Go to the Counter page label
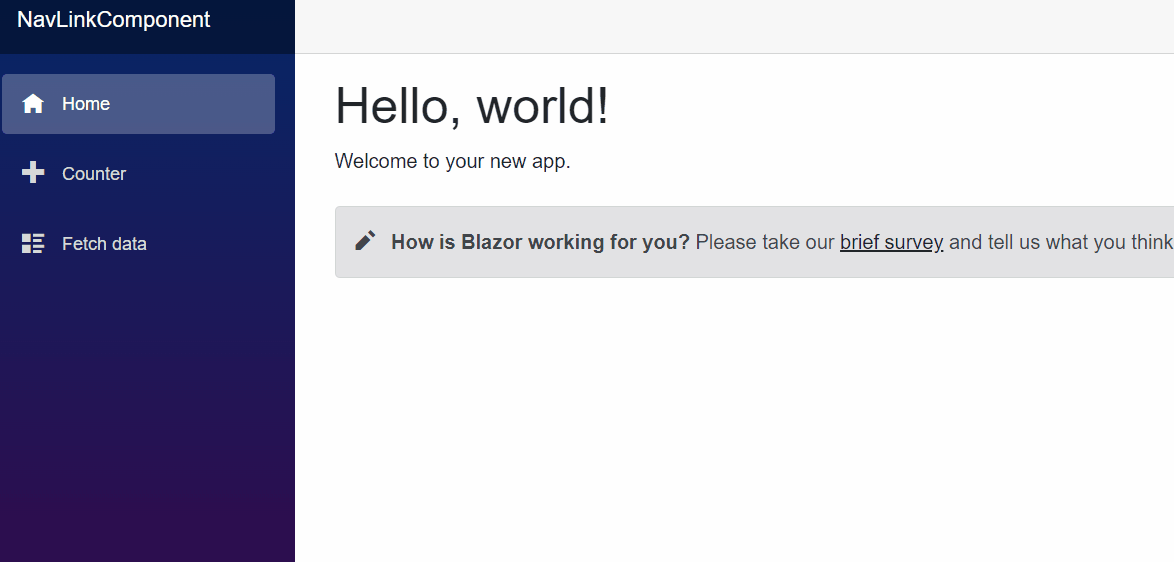 click(94, 174)
